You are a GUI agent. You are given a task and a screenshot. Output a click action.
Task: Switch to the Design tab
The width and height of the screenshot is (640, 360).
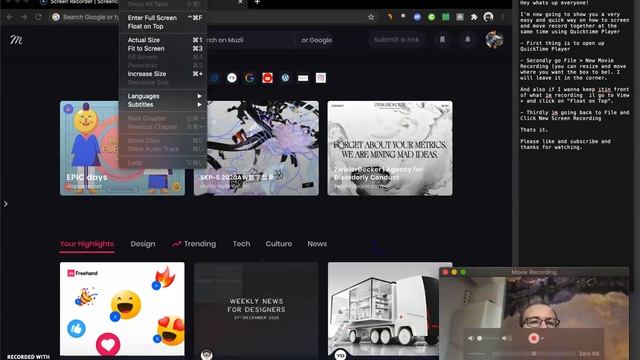pos(143,244)
